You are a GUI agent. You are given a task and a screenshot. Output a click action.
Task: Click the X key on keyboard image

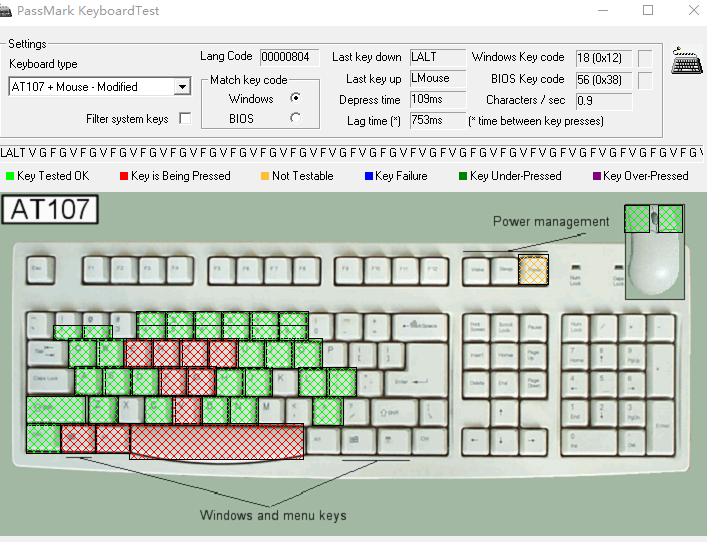pos(130,408)
